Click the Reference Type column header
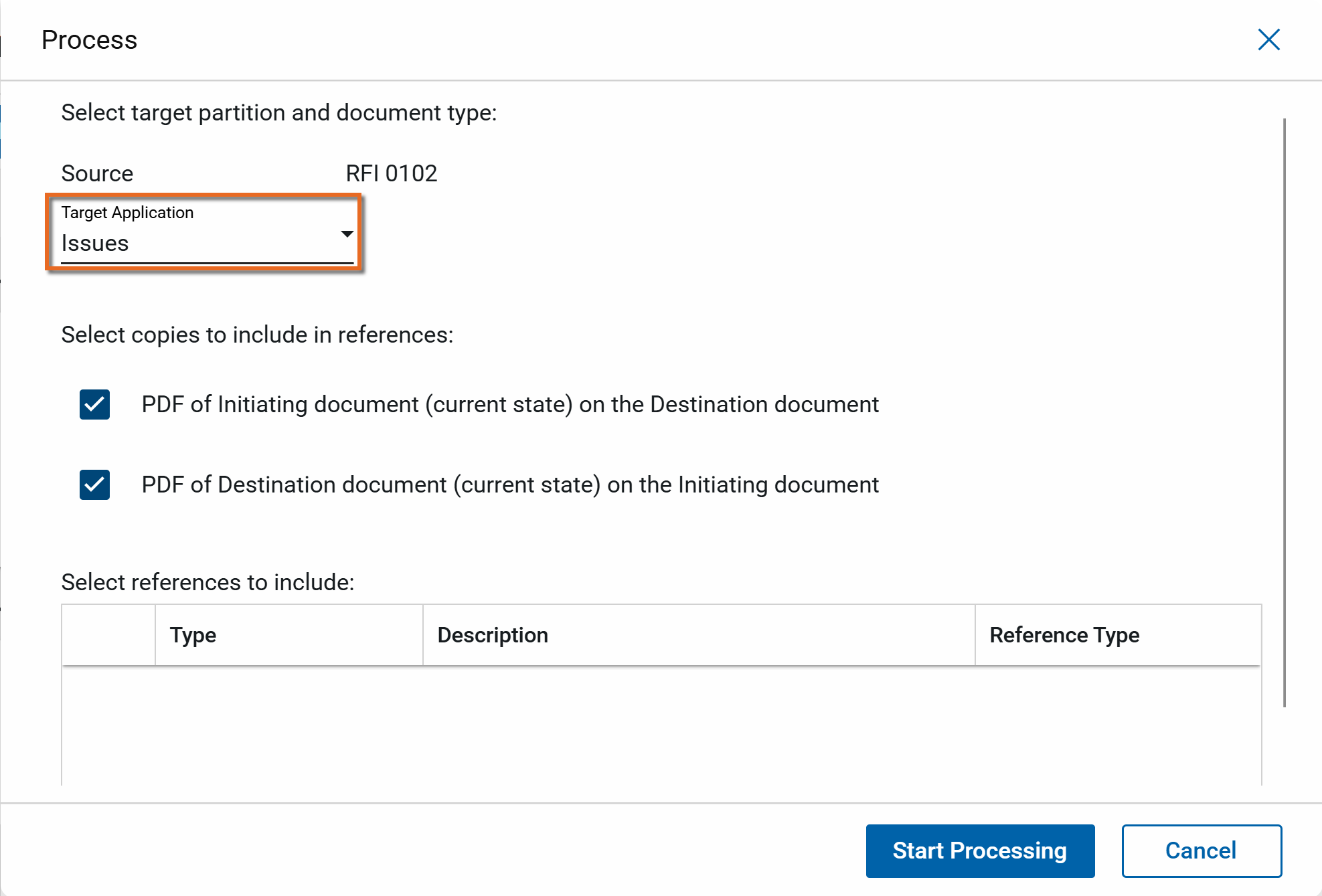Screen dimensions: 1322x896 point(1064,635)
